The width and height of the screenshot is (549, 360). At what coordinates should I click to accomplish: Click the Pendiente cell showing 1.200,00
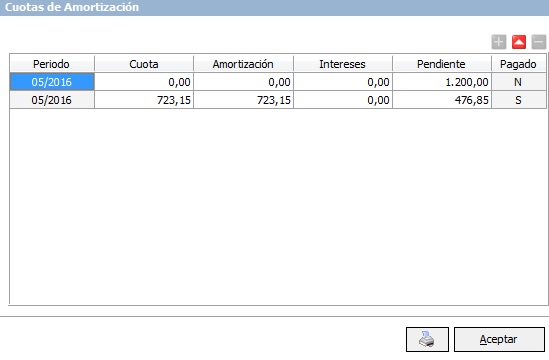click(x=442, y=82)
